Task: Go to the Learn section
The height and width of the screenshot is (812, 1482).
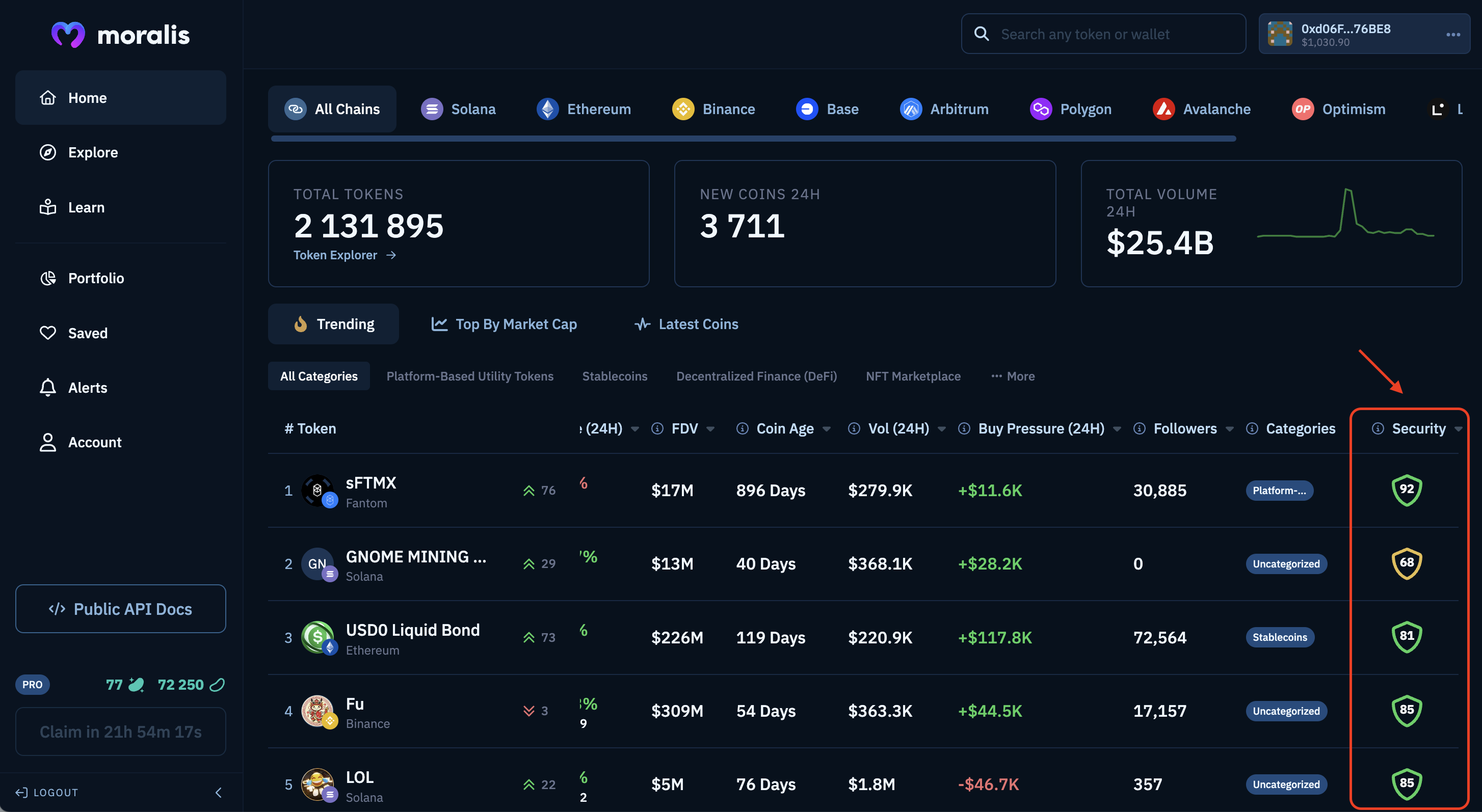Action: (120, 207)
